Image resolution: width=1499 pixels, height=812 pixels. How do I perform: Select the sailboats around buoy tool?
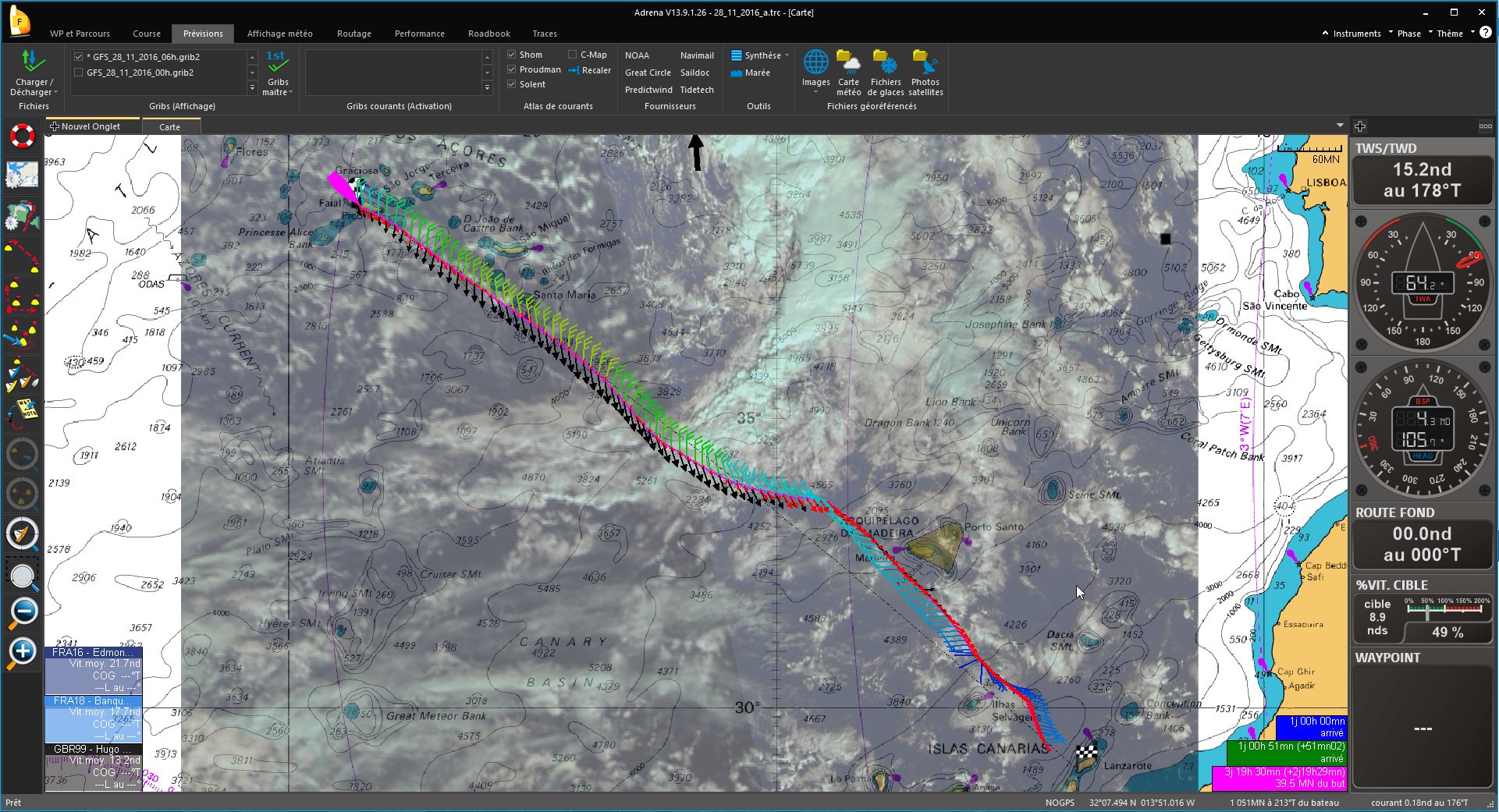click(x=23, y=375)
